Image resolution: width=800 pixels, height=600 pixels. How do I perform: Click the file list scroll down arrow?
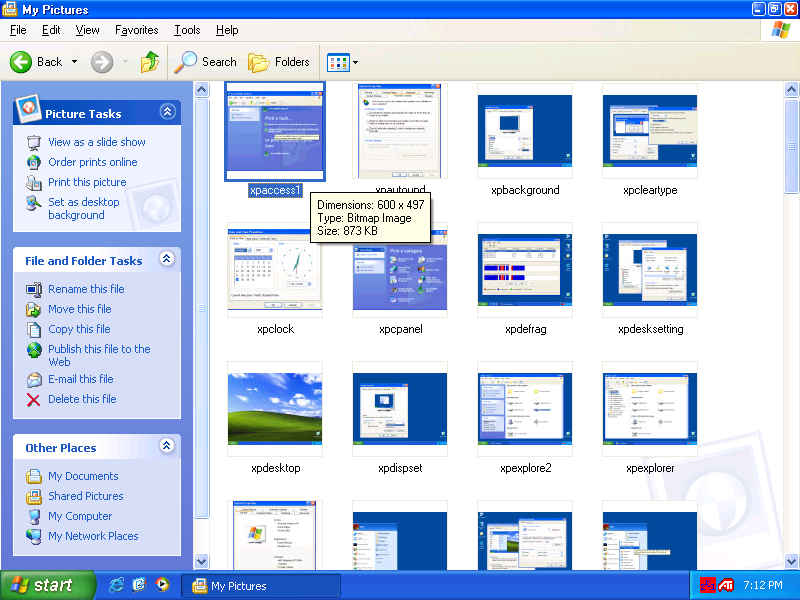click(x=791, y=562)
